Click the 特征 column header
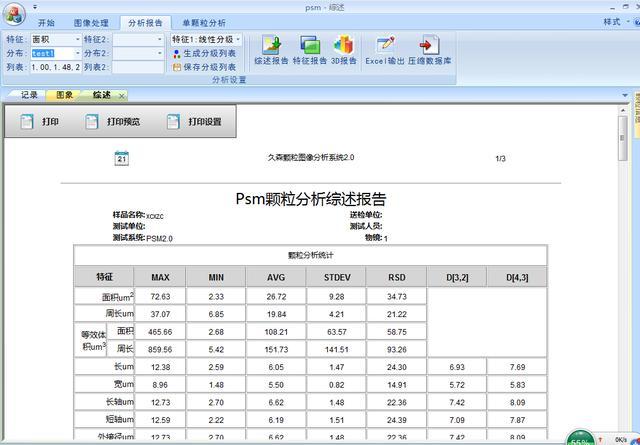640x445 pixels. 104,277
